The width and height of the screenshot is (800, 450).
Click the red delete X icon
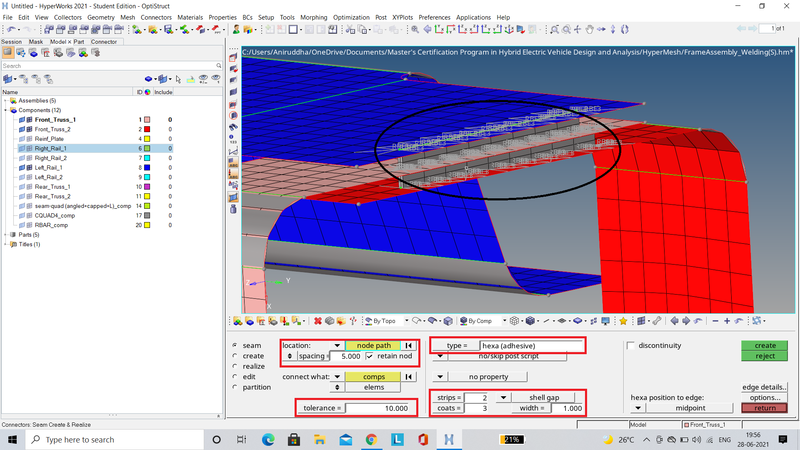(317, 321)
